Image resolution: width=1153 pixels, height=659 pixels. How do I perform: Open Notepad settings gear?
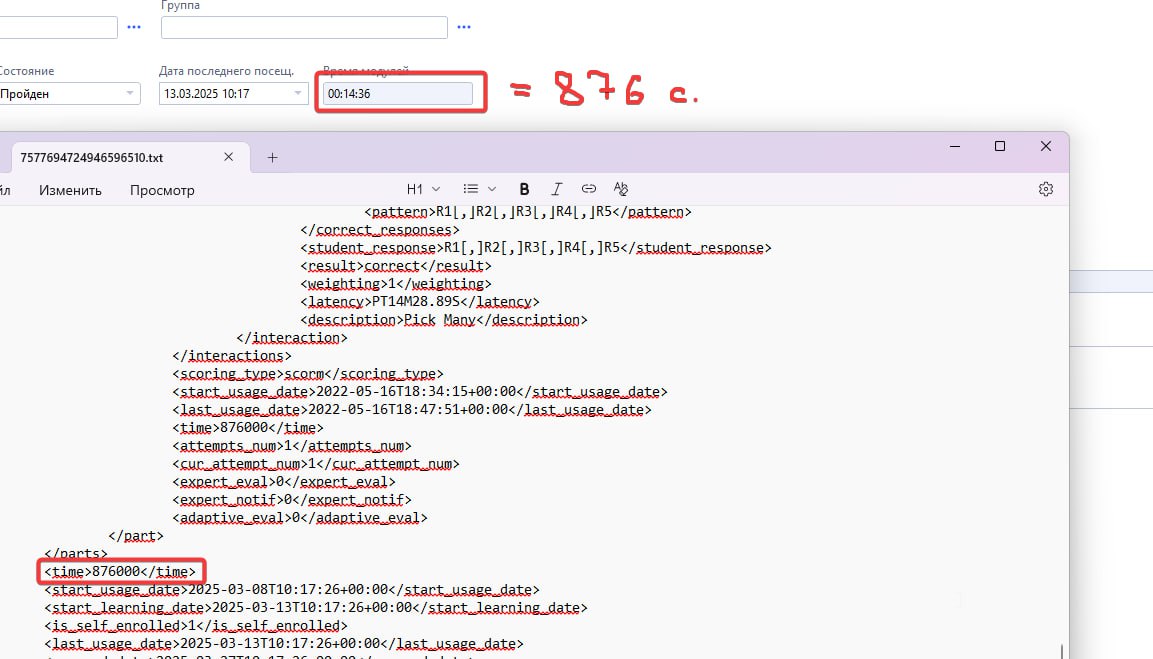point(1046,189)
